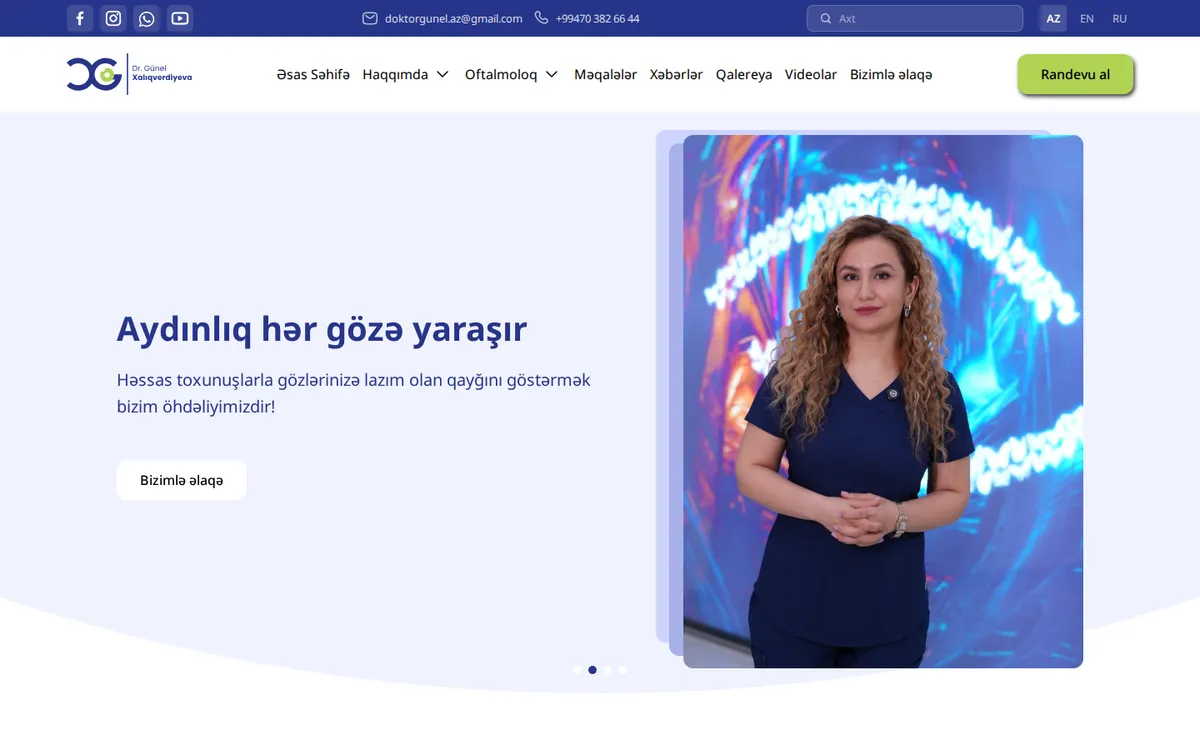1200x750 pixels.
Task: Open the Oftalmoloq menu item
Action: [x=501, y=75]
